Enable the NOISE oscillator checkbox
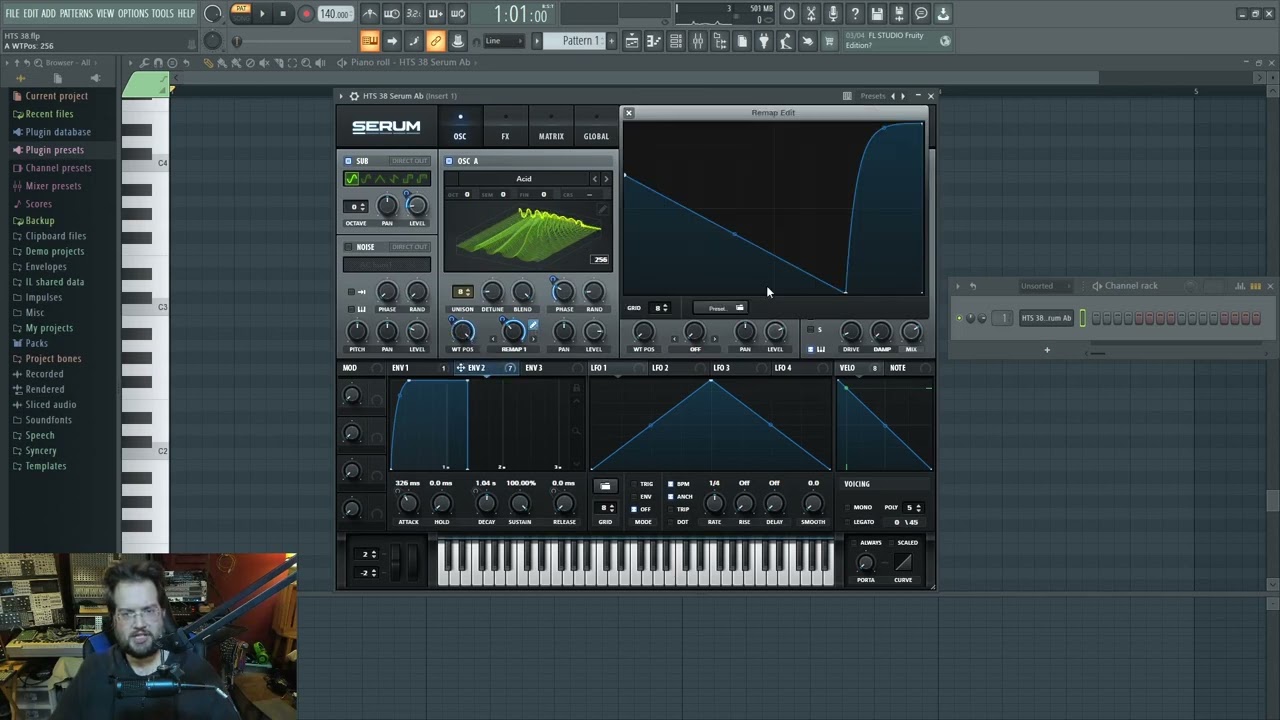This screenshot has width=1280, height=720. click(348, 247)
